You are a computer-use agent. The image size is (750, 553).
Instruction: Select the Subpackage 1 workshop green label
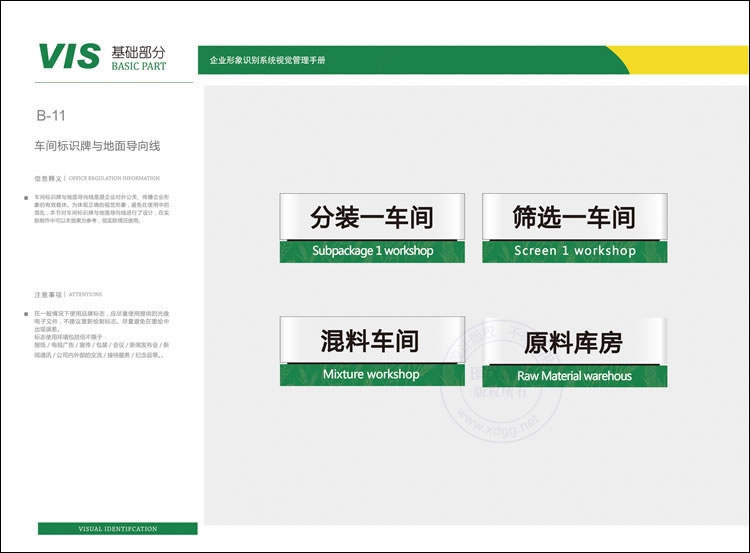[372, 251]
